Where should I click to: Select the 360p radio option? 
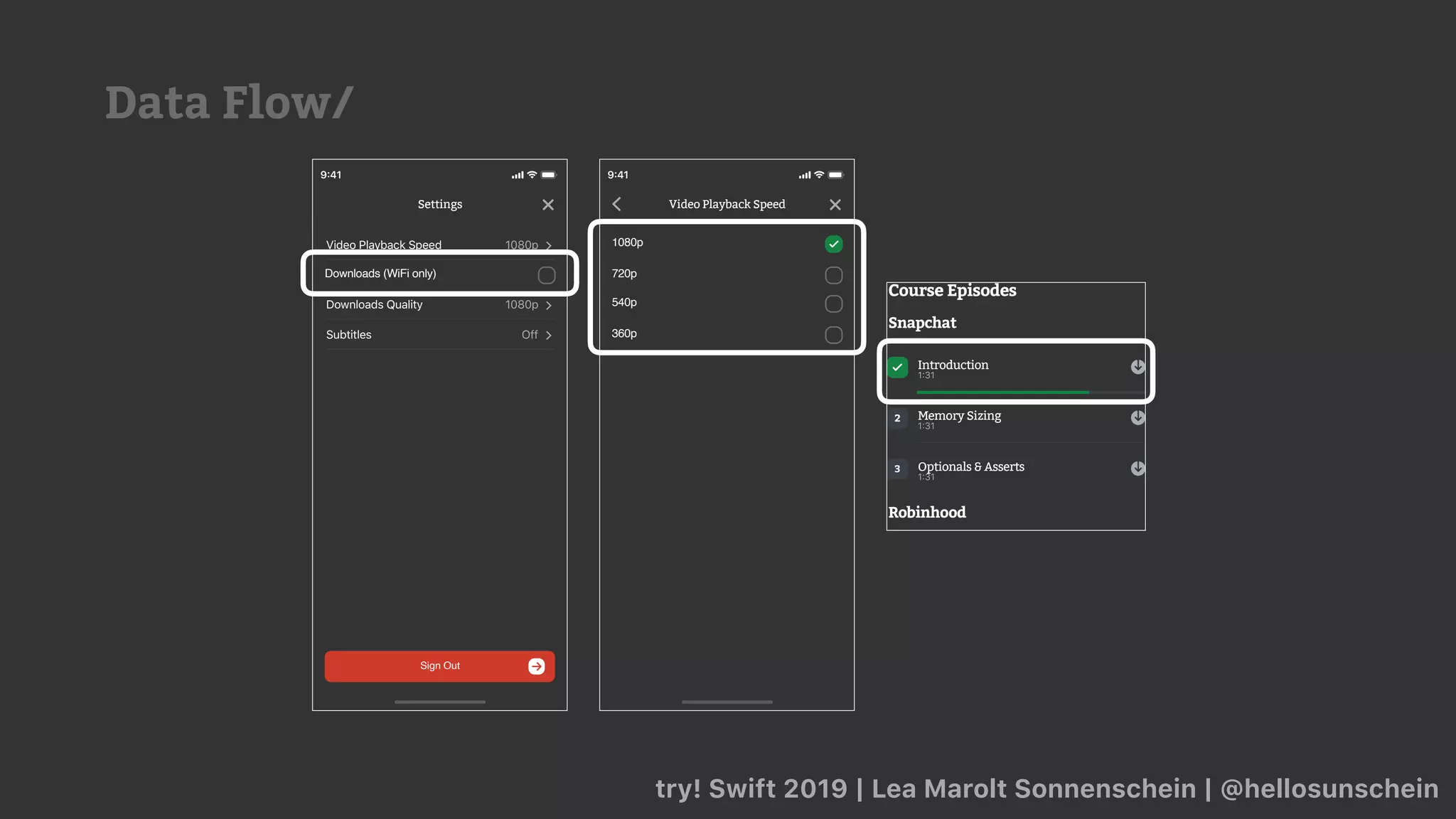coord(833,335)
